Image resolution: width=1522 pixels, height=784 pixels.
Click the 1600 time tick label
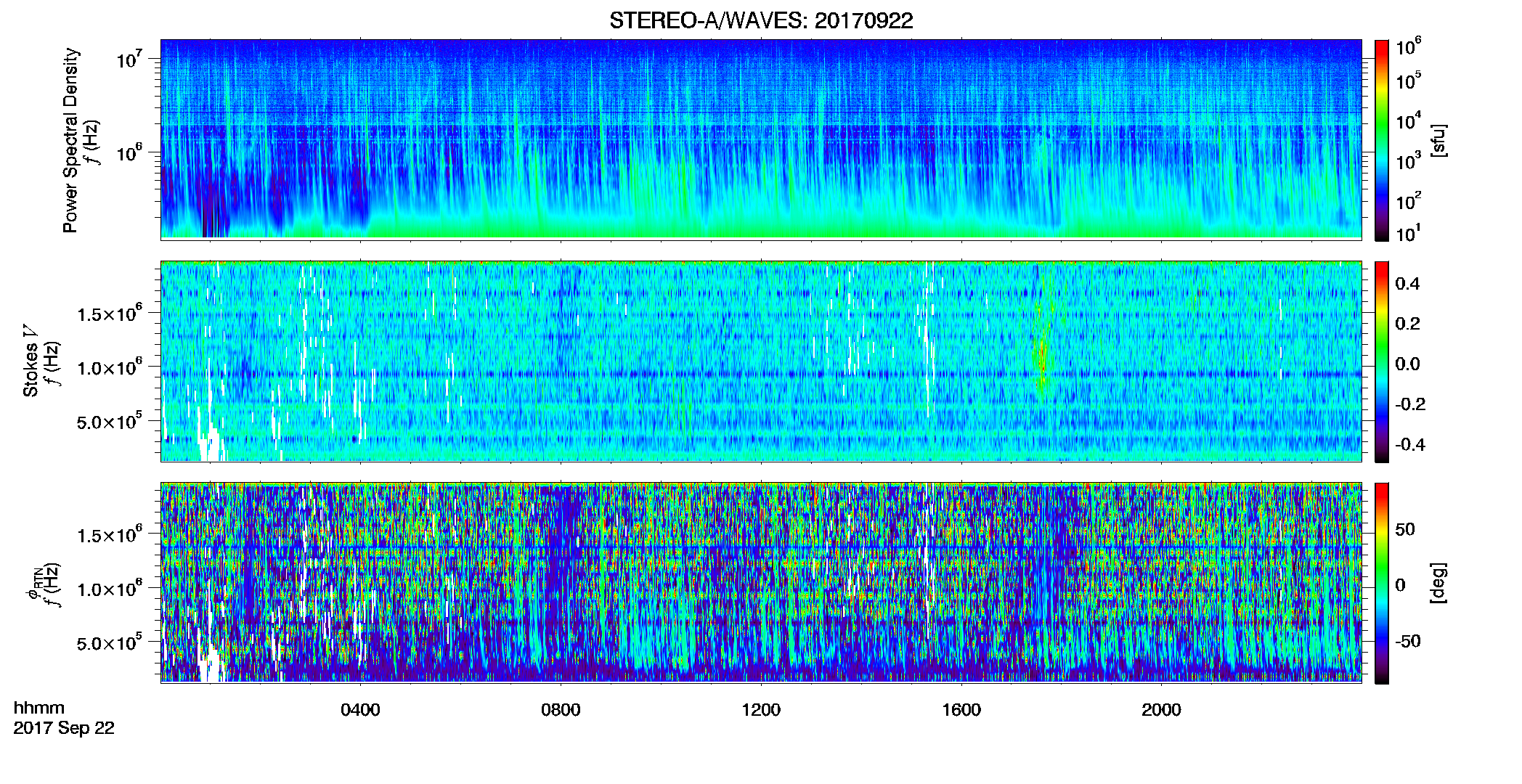(x=961, y=710)
